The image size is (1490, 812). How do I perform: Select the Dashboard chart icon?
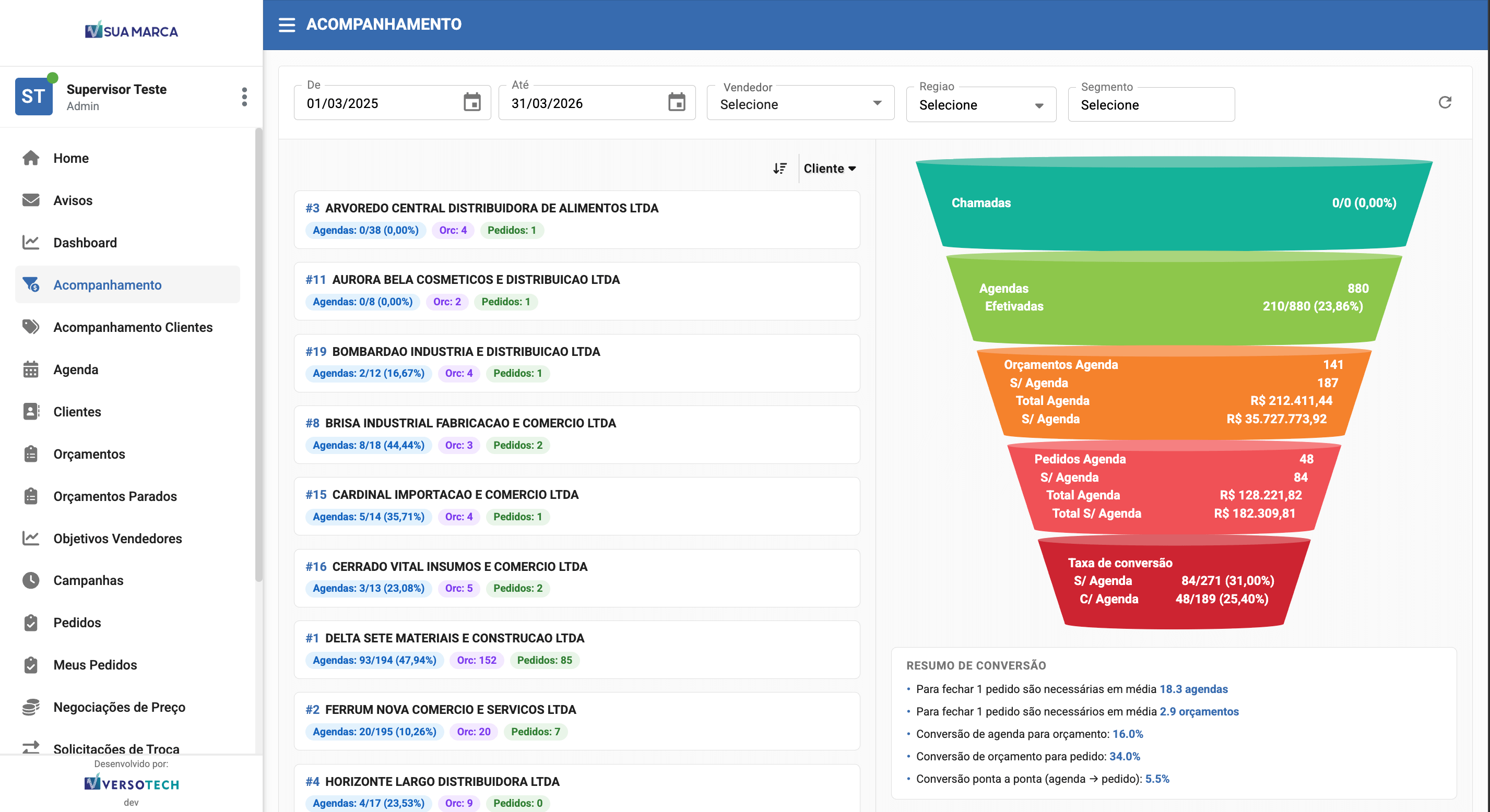click(x=31, y=242)
